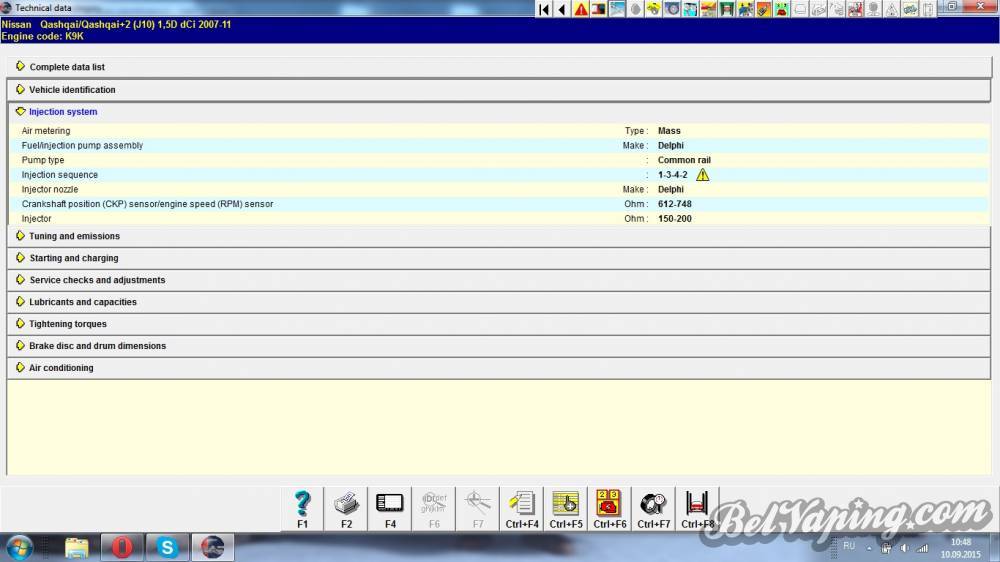Click the orange key programming toolbar icon
Image resolution: width=1000 pixels, height=562 pixels.
coord(763,9)
